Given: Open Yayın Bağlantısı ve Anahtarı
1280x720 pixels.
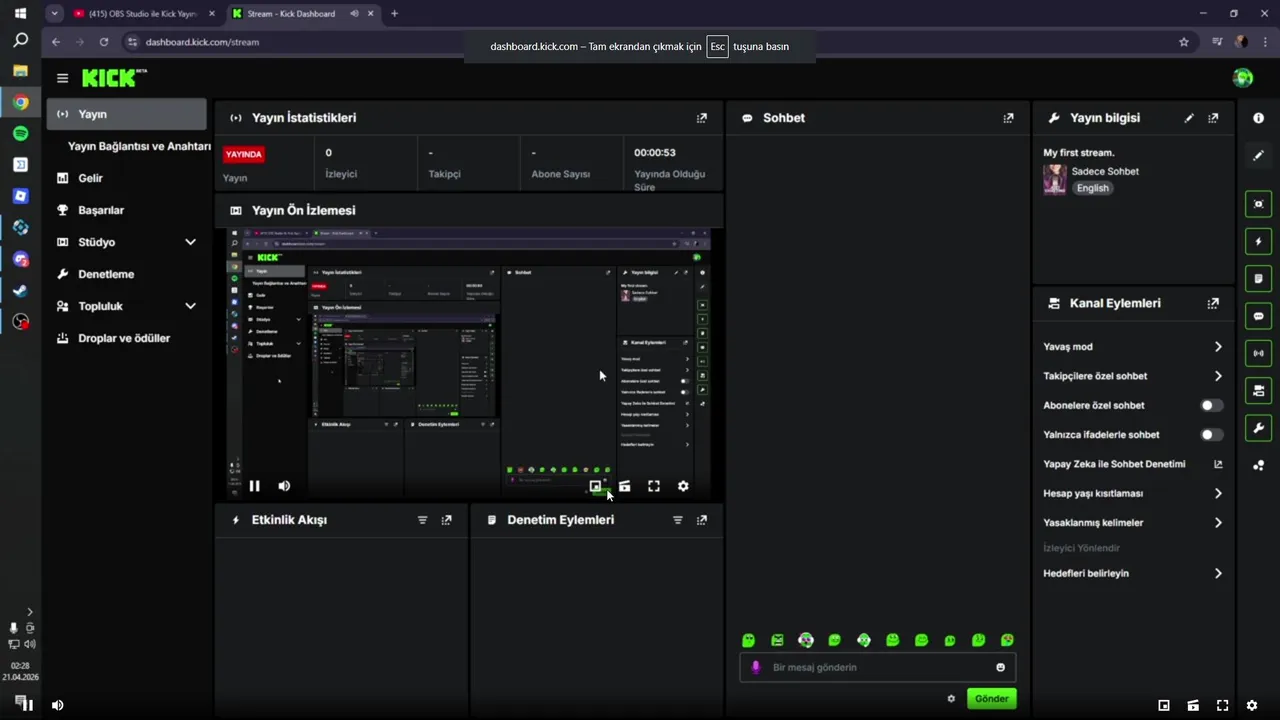Looking at the screenshot, I should pyautogui.click(x=139, y=146).
